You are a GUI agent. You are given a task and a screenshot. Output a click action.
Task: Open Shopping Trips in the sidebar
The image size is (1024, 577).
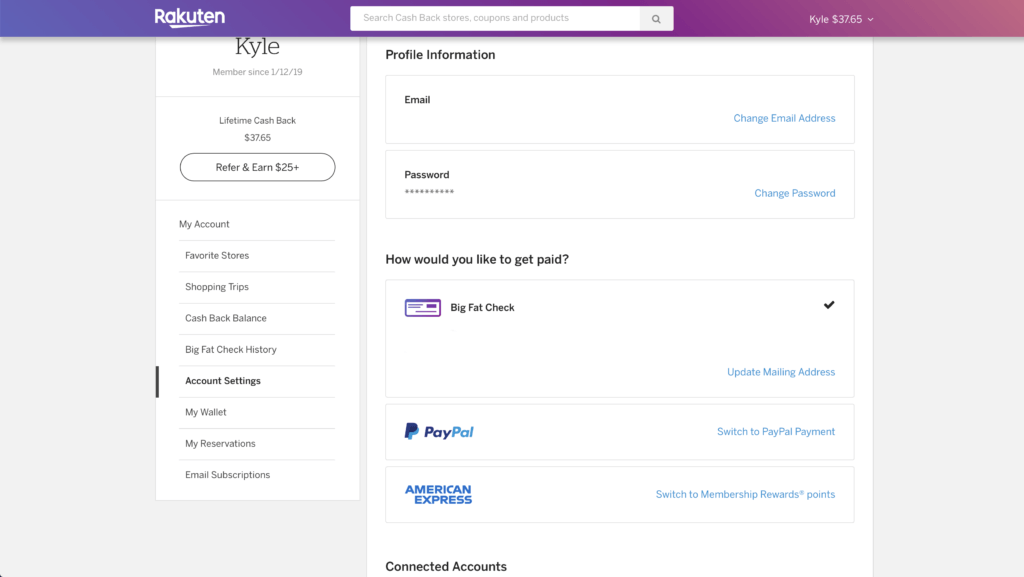pos(217,287)
